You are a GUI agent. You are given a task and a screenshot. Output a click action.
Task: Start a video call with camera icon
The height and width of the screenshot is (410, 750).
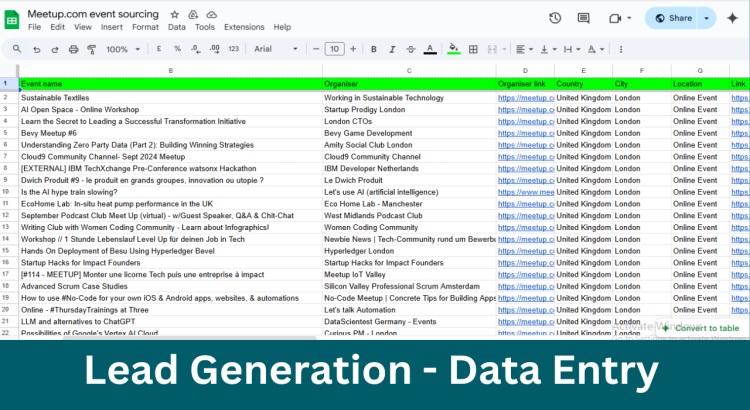tap(615, 18)
